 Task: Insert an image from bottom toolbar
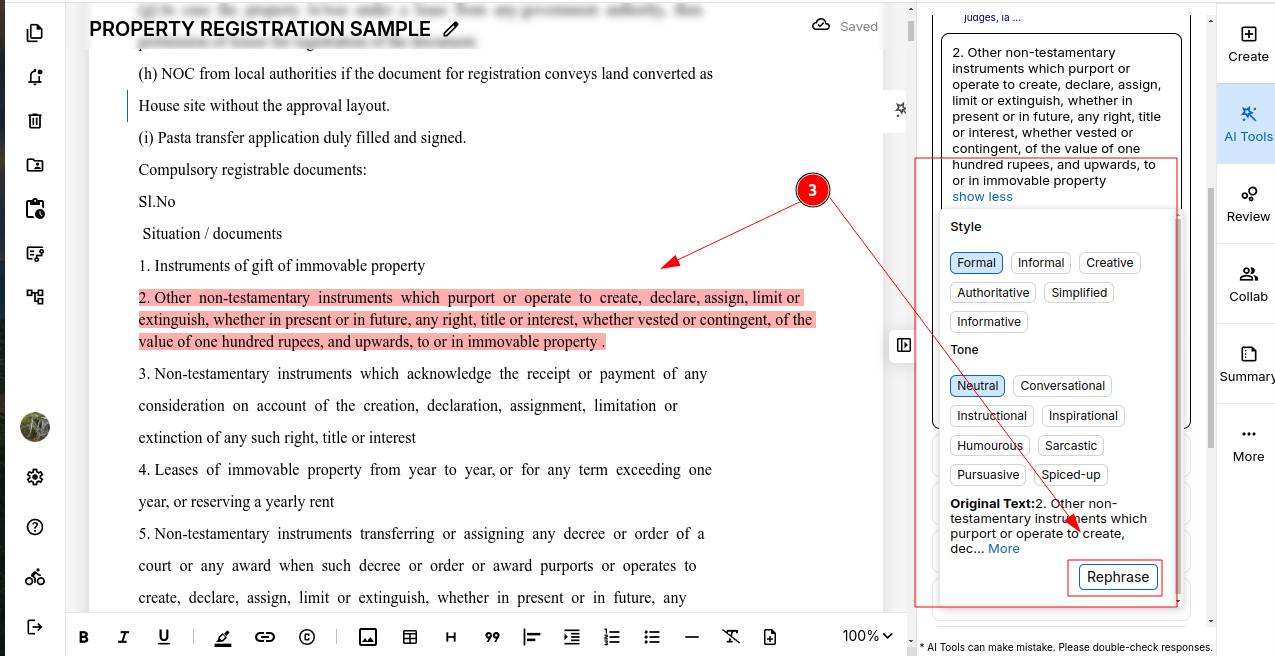click(368, 637)
